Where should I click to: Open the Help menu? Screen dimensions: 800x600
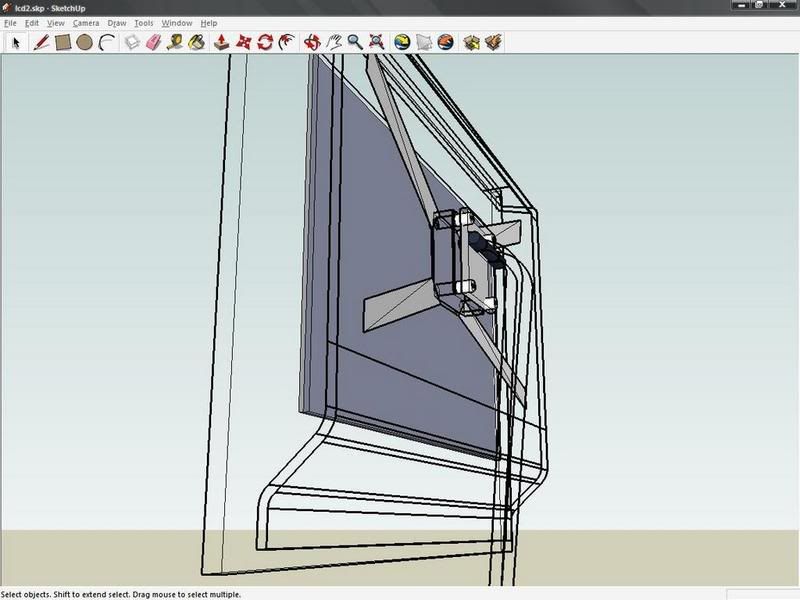(208, 22)
